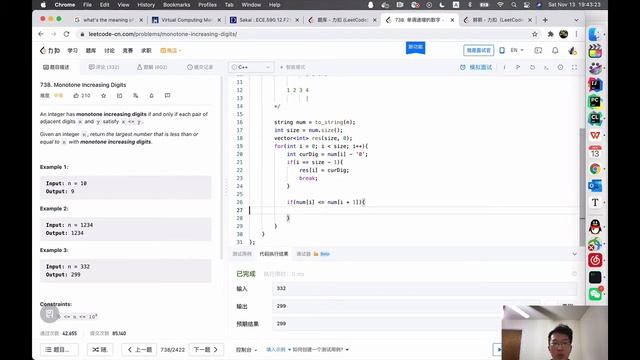Viewport: 640px width, 360px height.
Task: Open the 学习 navigation menu
Action: pyautogui.click(x=73, y=51)
